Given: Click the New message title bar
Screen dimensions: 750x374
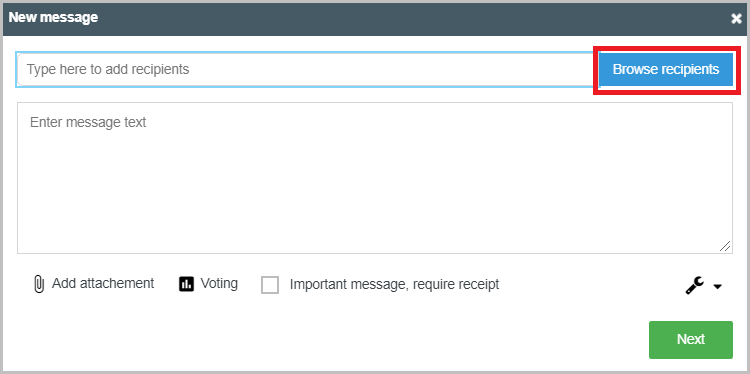Looking at the screenshot, I should [375, 18].
